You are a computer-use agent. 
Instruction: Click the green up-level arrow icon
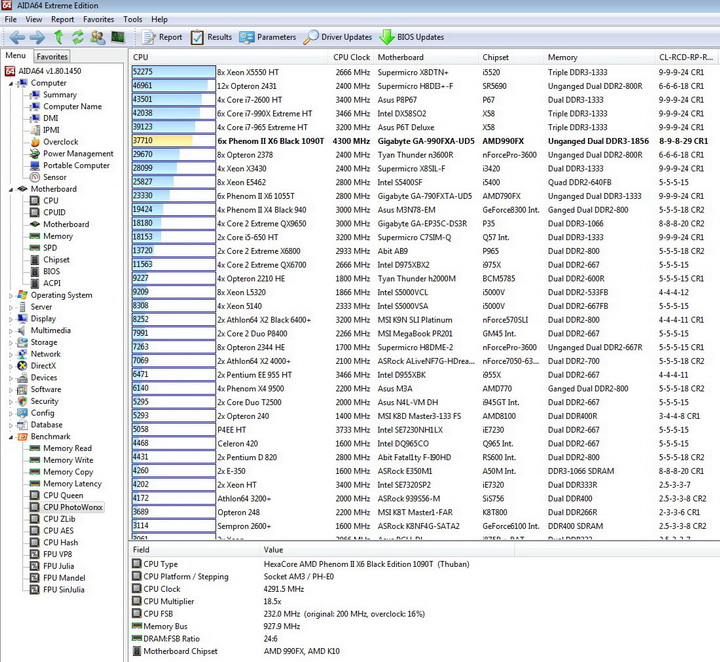click(x=58, y=37)
